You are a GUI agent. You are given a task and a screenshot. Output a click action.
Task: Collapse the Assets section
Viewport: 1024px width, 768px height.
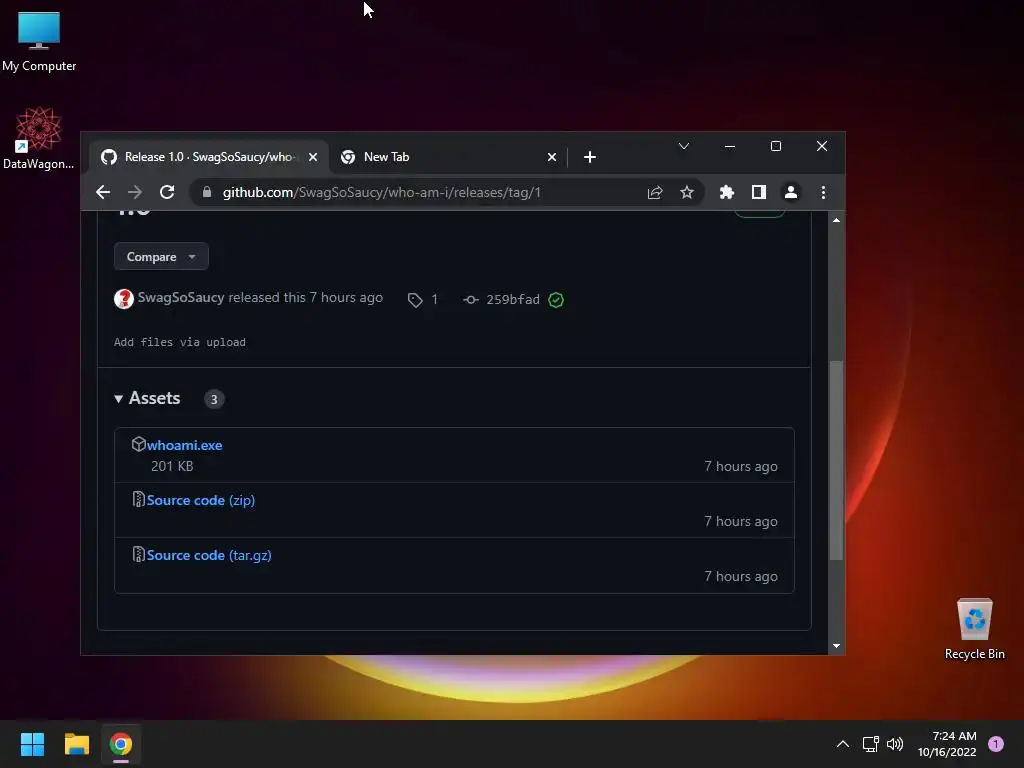coord(148,398)
